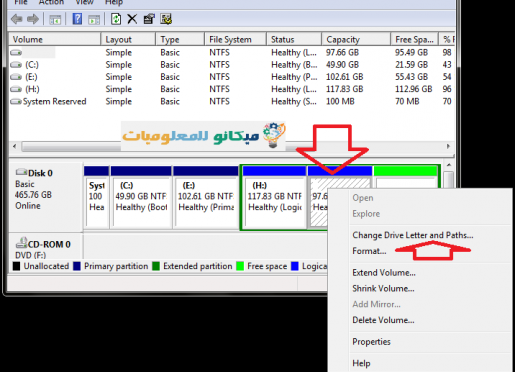Click the Forward arrow toolbar icon

tap(33, 19)
